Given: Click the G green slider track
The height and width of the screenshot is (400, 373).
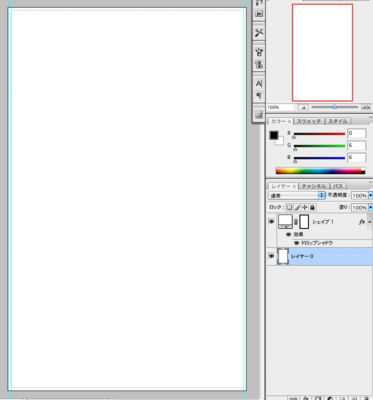Looking at the screenshot, I should click(319, 146).
